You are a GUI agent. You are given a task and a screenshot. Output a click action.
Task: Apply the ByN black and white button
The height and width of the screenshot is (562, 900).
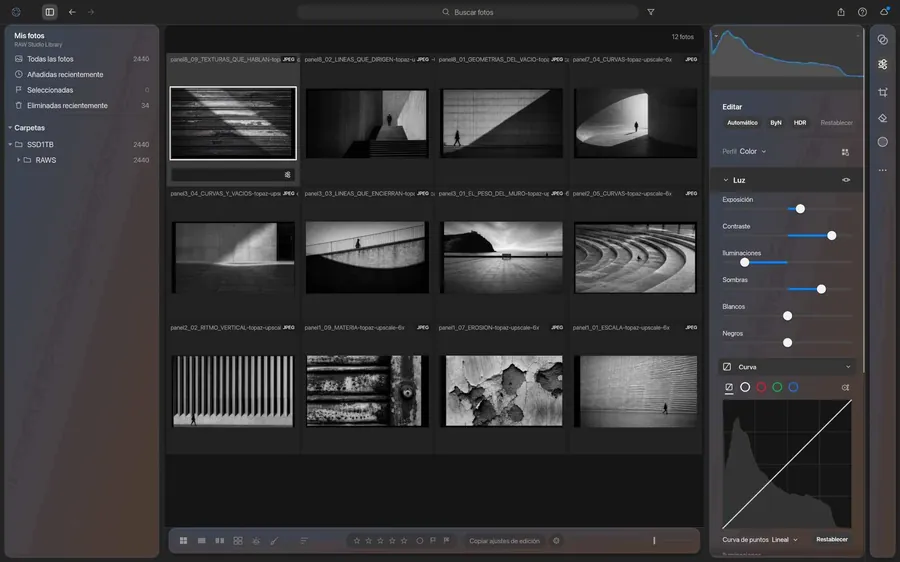point(776,123)
